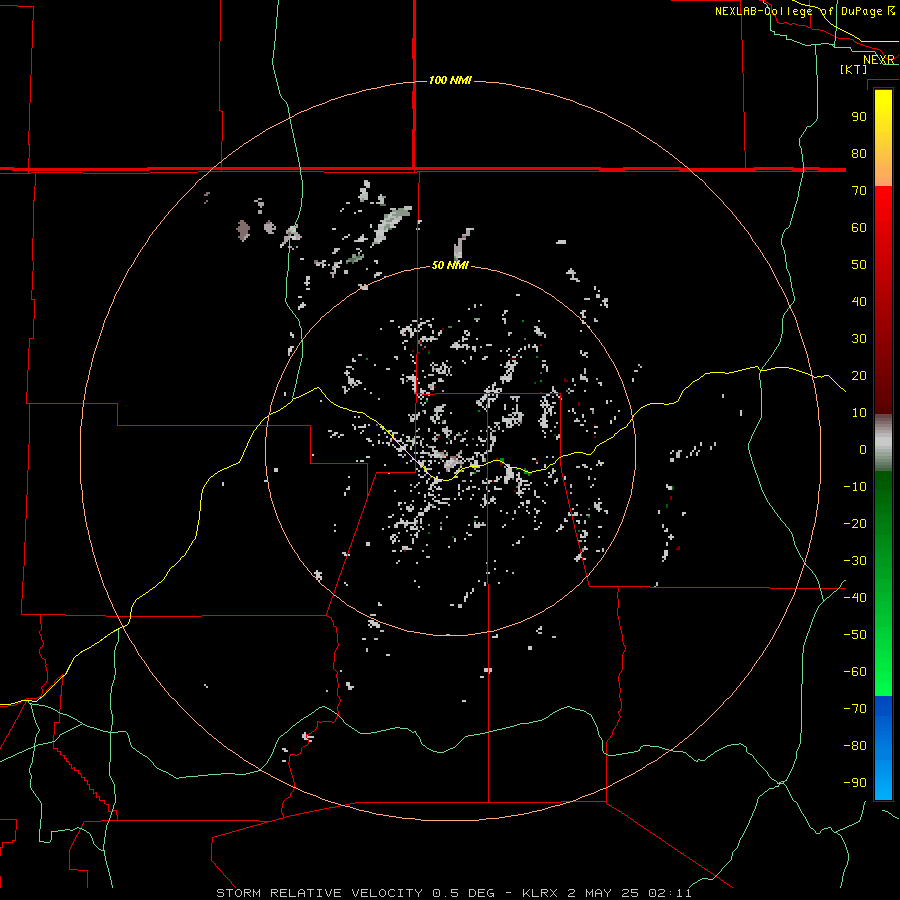Click the positive 70 knot scale label
Image resolution: width=900 pixels, height=900 pixels.
[x=859, y=191]
